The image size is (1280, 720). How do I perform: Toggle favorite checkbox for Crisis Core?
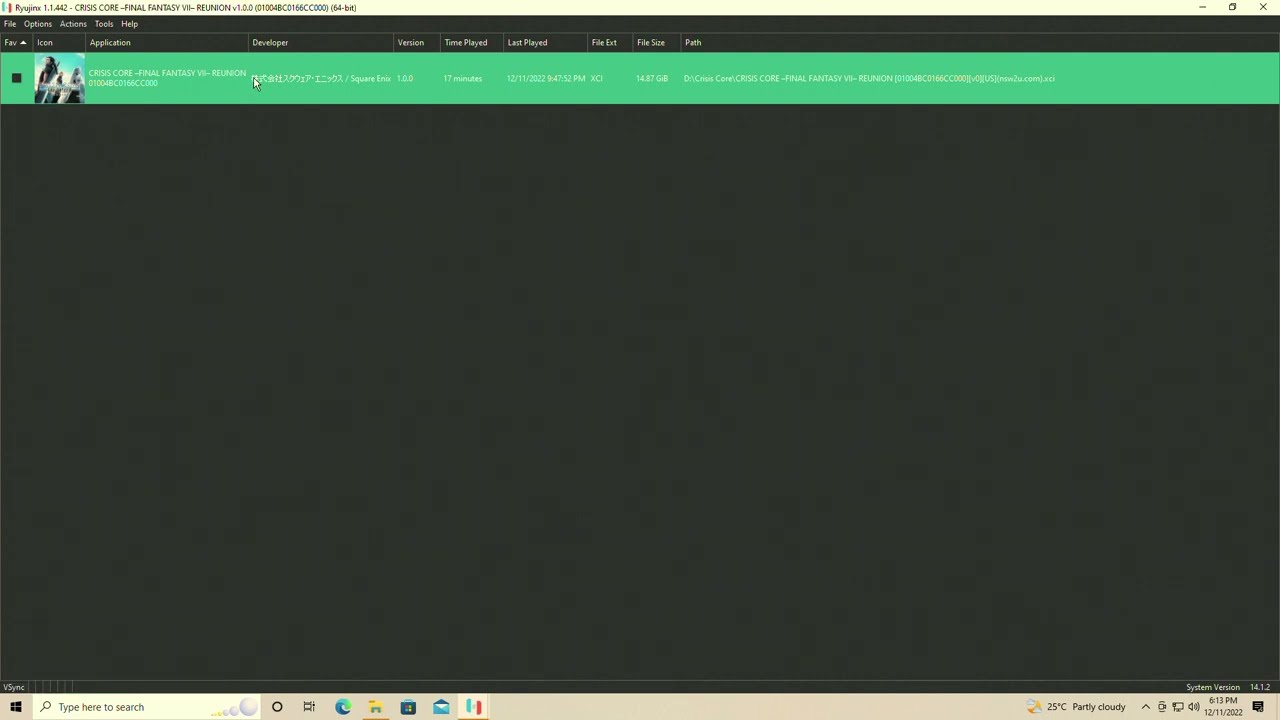click(x=16, y=78)
